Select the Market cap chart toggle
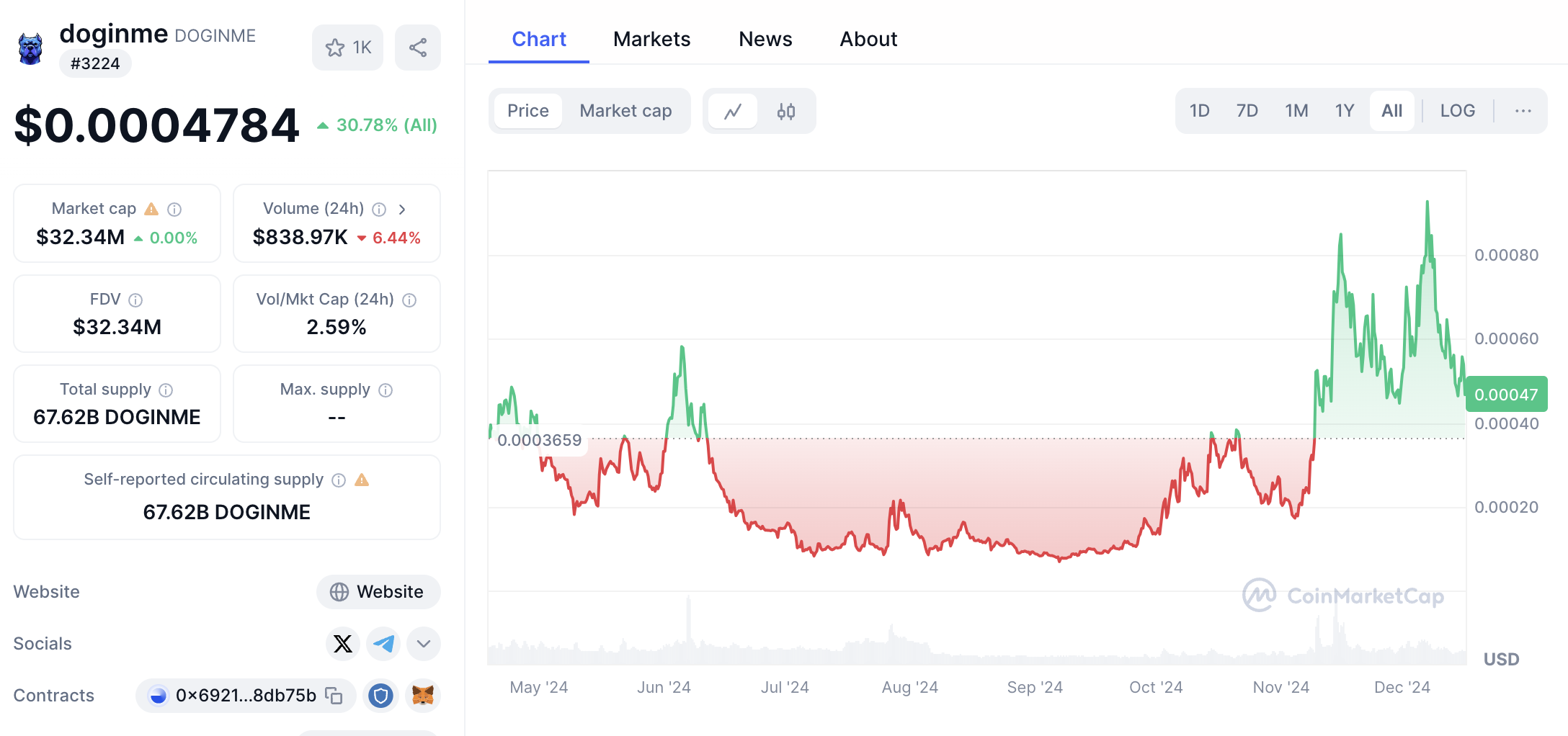This screenshot has width=1568, height=736. point(625,111)
